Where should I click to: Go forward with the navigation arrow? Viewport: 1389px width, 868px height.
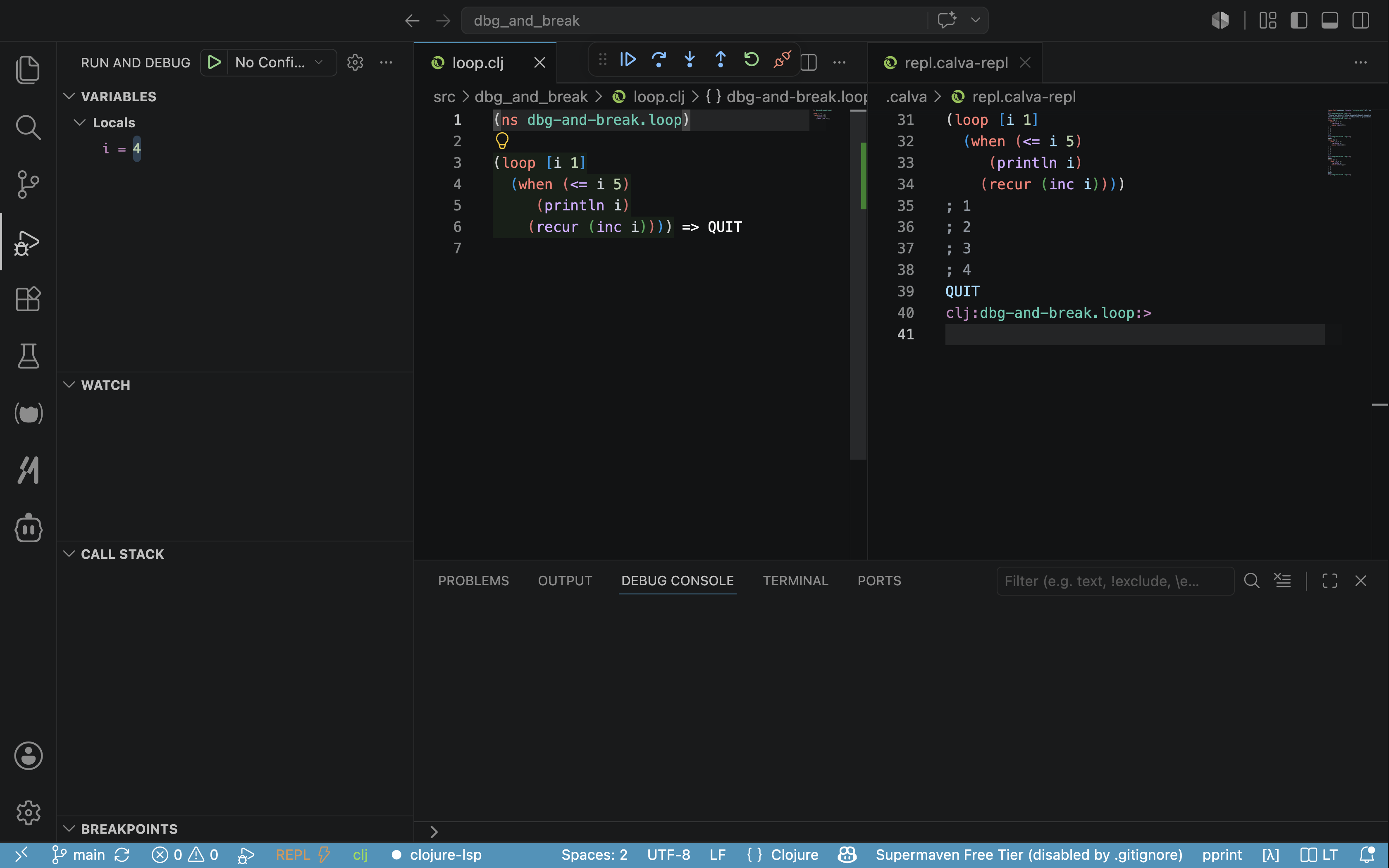pyautogui.click(x=443, y=21)
